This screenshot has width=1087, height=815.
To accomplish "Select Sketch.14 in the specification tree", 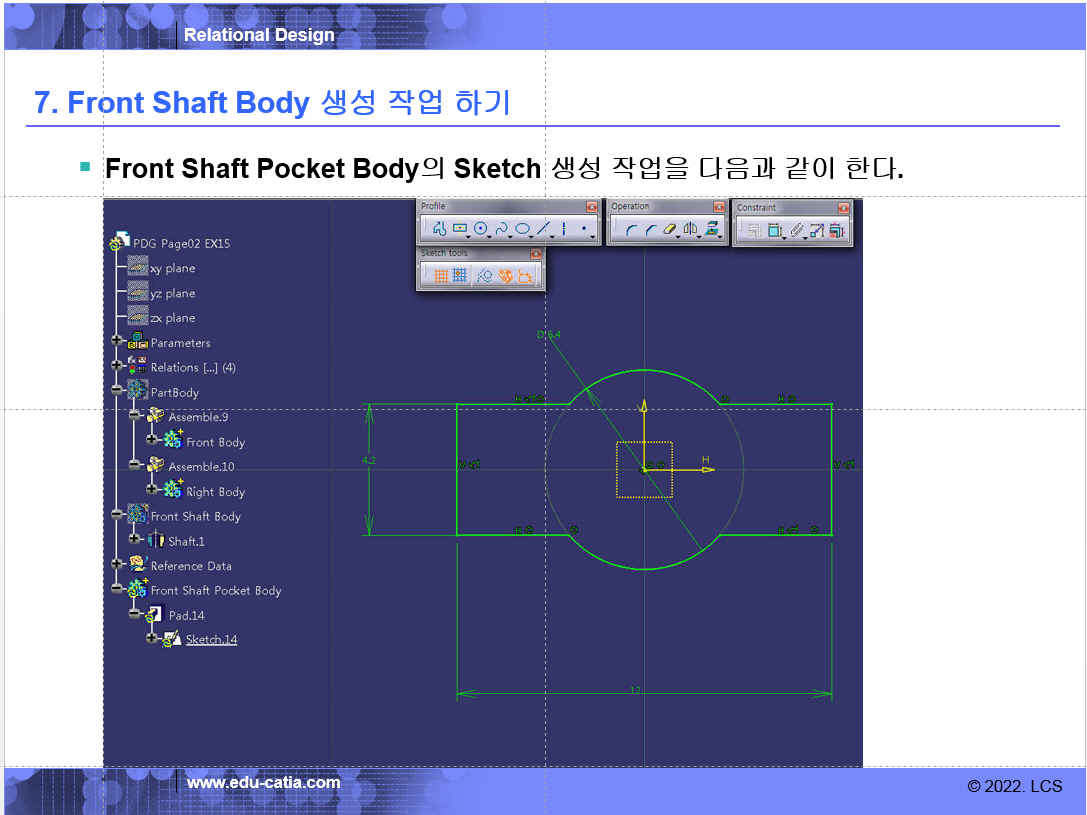I will pyautogui.click(x=211, y=640).
